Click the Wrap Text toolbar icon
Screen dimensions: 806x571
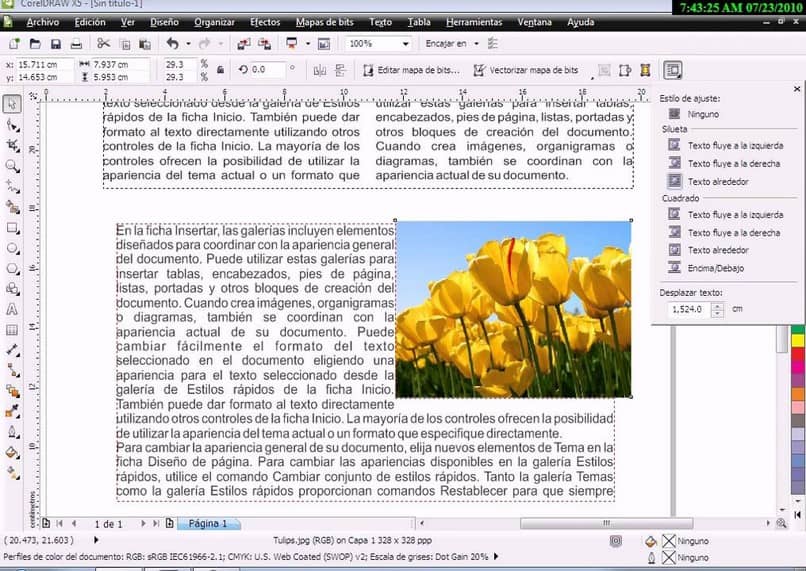coord(672,70)
